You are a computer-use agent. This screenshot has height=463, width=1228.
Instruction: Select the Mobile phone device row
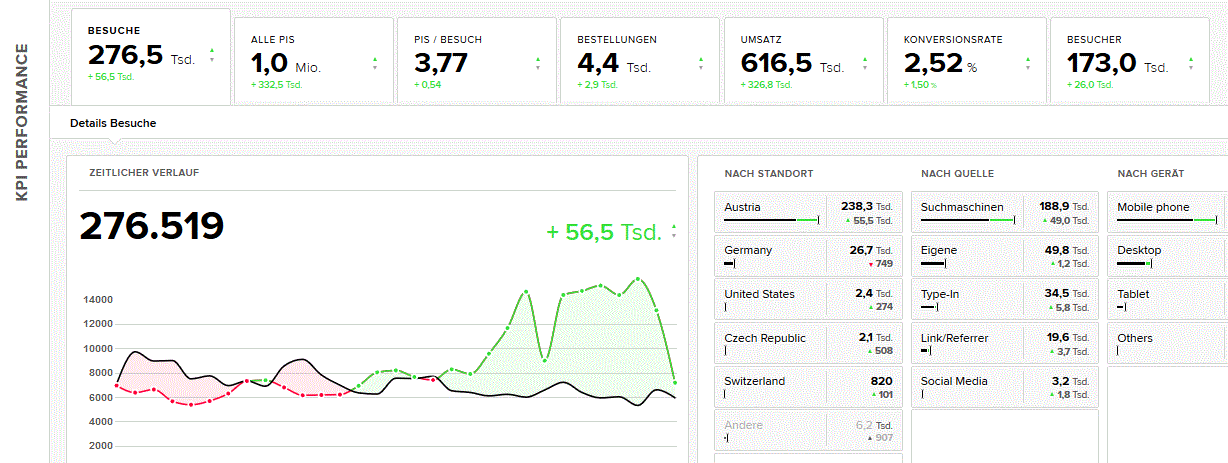click(x=1168, y=213)
